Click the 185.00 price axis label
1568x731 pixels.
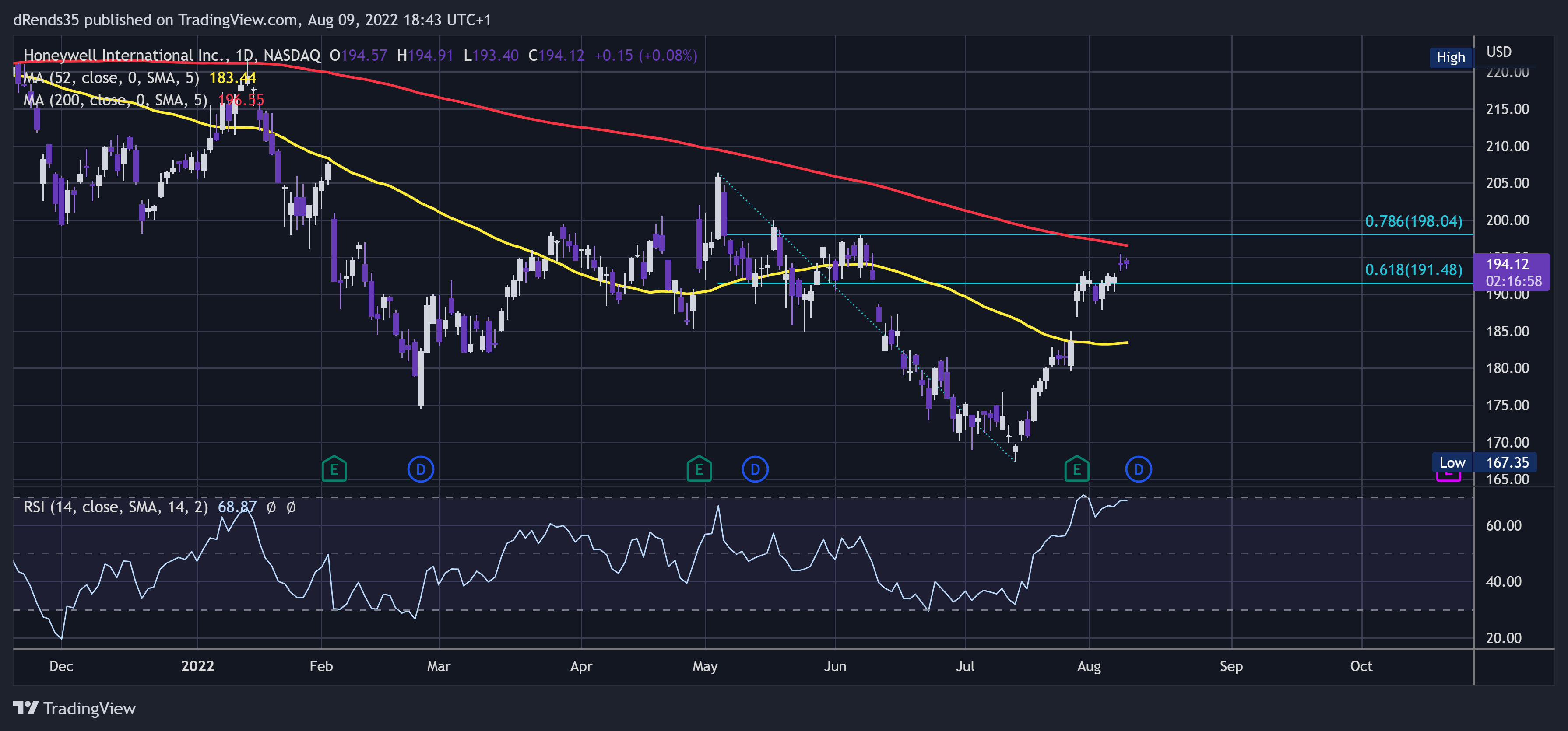coord(1507,332)
